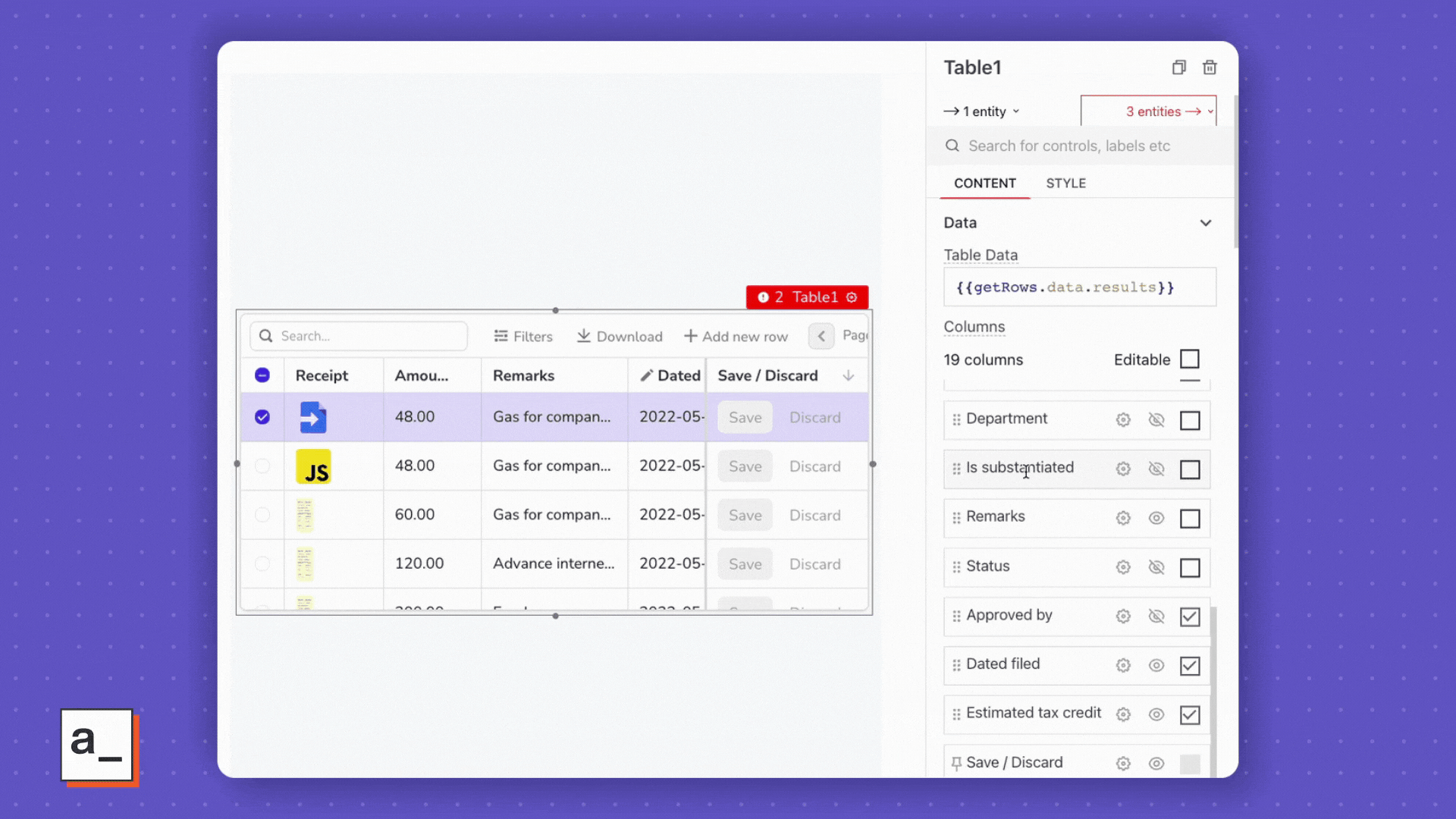Open settings gear for Department column

pyautogui.click(x=1123, y=419)
